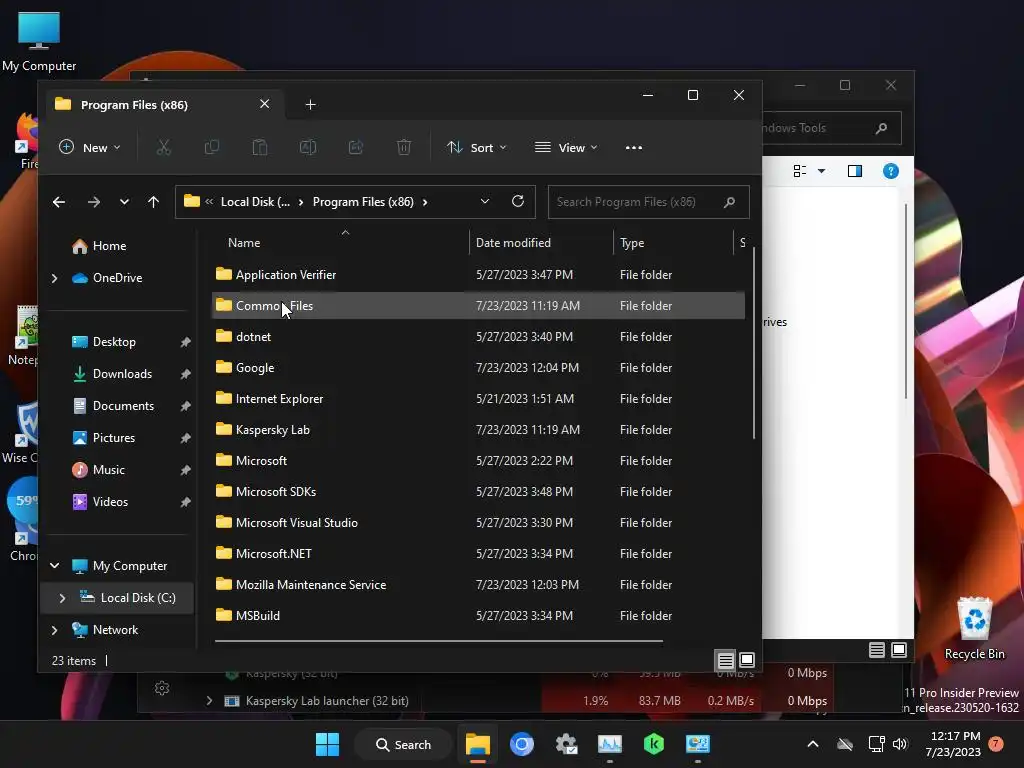Expand Kaspersky Lab launcher process row
Viewport: 1024px width, 768px height.
(209, 701)
